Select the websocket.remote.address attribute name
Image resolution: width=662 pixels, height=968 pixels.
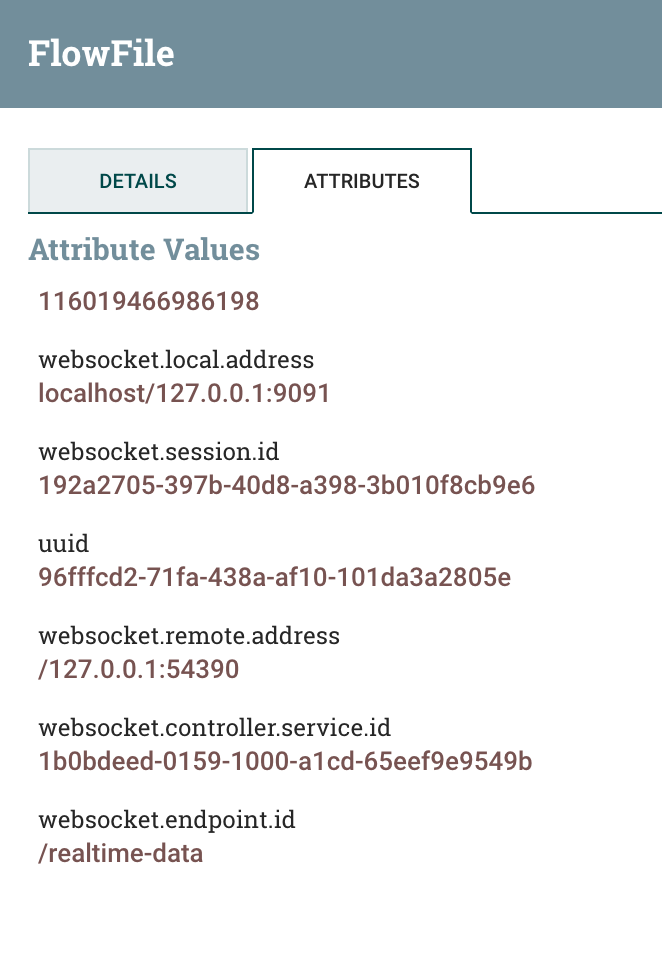[189, 636]
